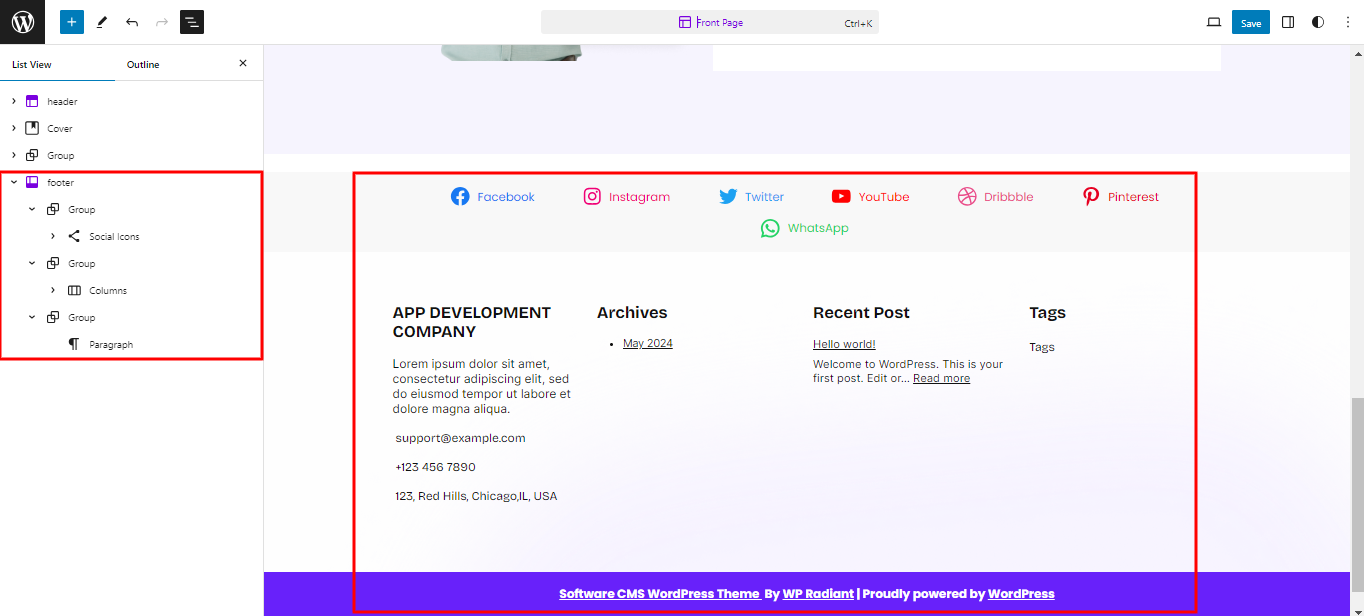Open the editor Options three-dot menu

coord(1346,22)
